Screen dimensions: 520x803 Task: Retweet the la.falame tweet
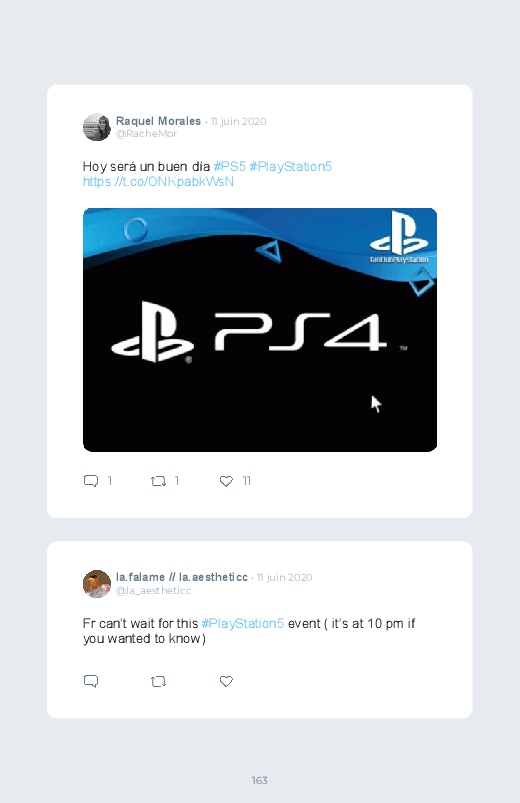158,681
